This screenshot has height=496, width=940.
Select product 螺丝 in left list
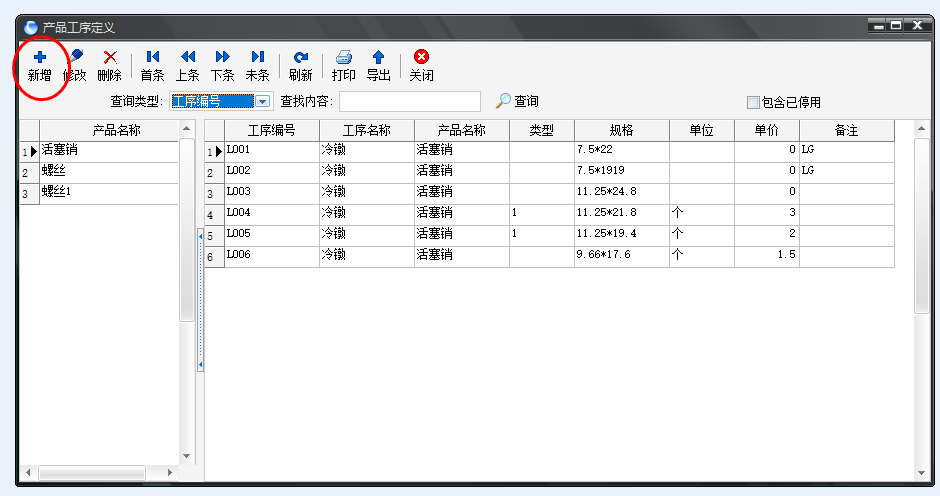coord(109,172)
